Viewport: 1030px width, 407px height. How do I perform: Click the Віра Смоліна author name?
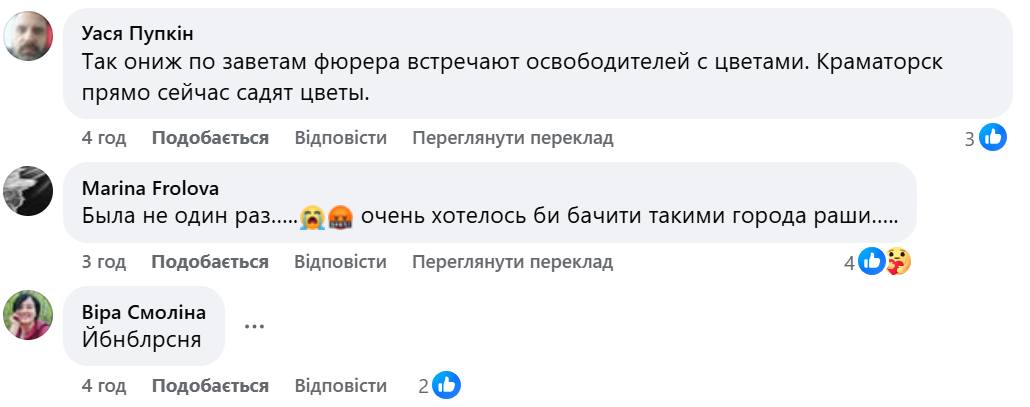coord(144,311)
